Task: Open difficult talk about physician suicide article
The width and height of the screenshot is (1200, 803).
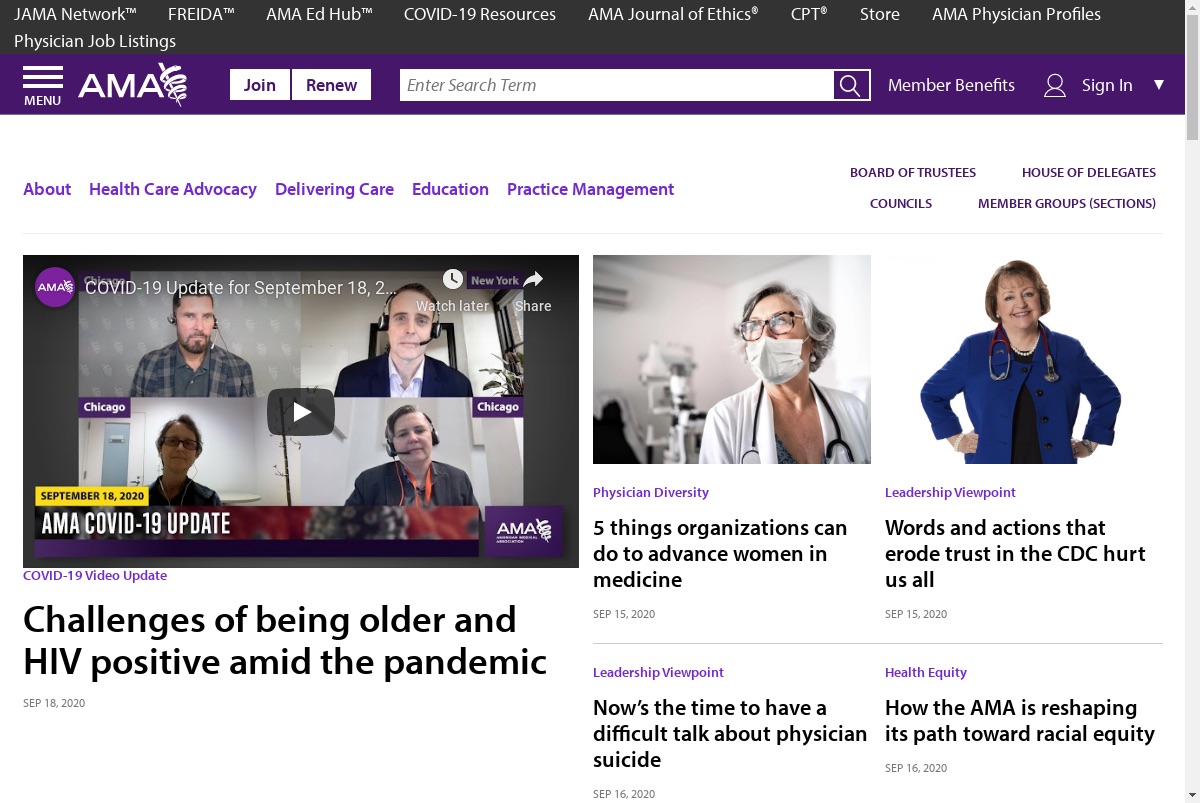Action: point(730,733)
